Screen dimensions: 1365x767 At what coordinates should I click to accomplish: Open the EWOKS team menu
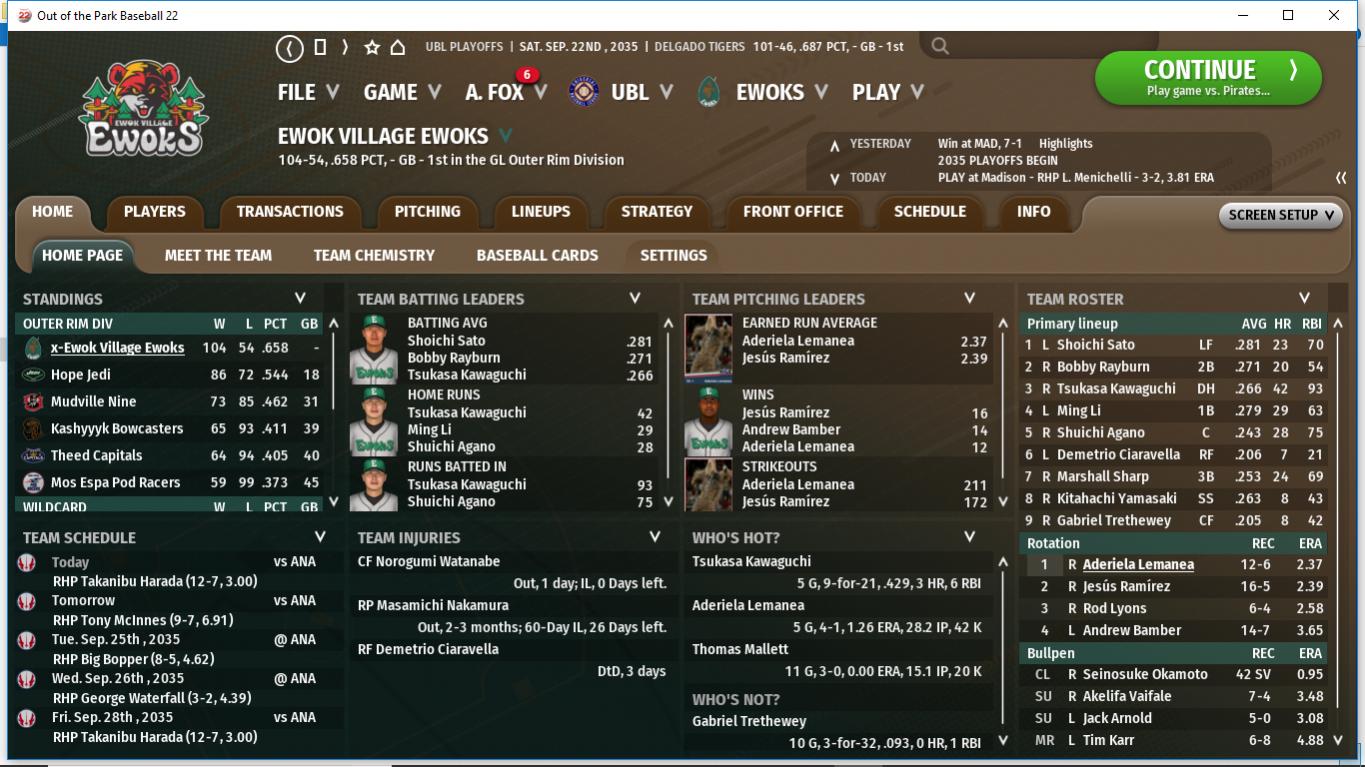[782, 92]
